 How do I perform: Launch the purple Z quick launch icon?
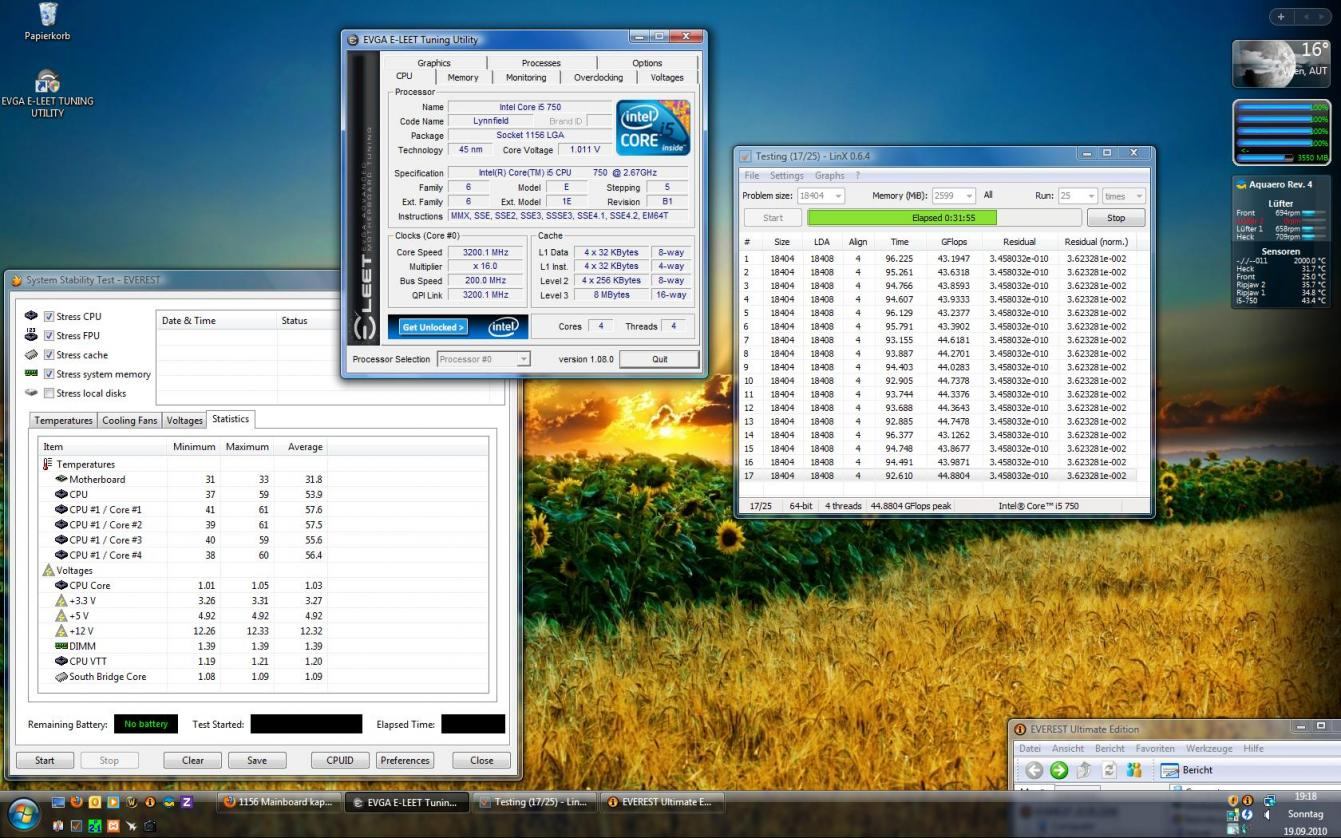[187, 802]
